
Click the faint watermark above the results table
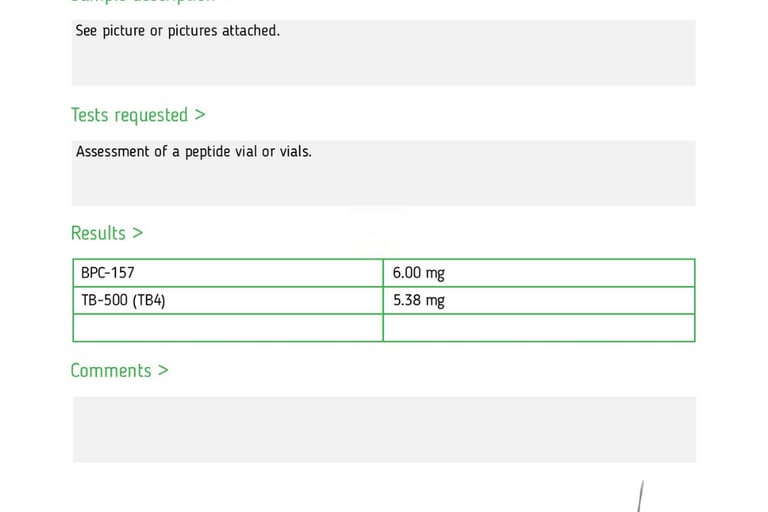378,224
